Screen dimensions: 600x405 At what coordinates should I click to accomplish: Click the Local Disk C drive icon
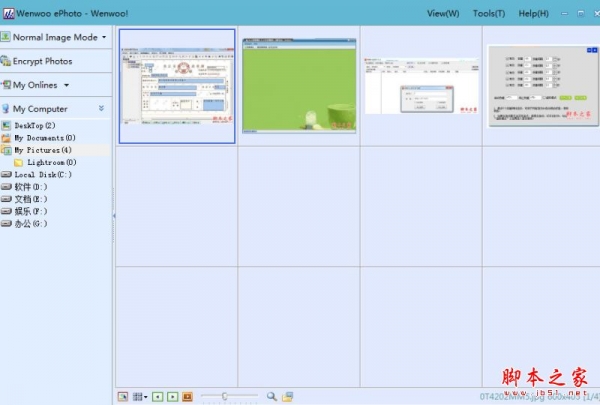coord(6,175)
